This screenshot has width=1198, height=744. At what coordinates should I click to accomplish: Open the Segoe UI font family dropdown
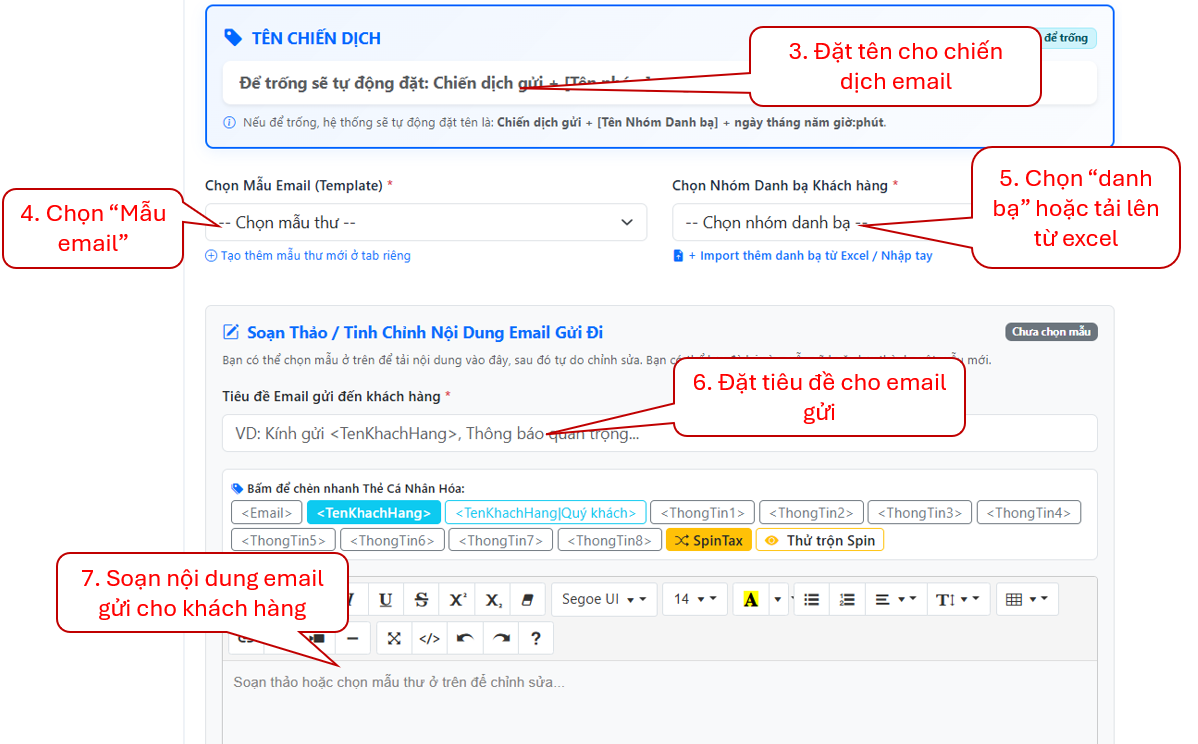(604, 600)
